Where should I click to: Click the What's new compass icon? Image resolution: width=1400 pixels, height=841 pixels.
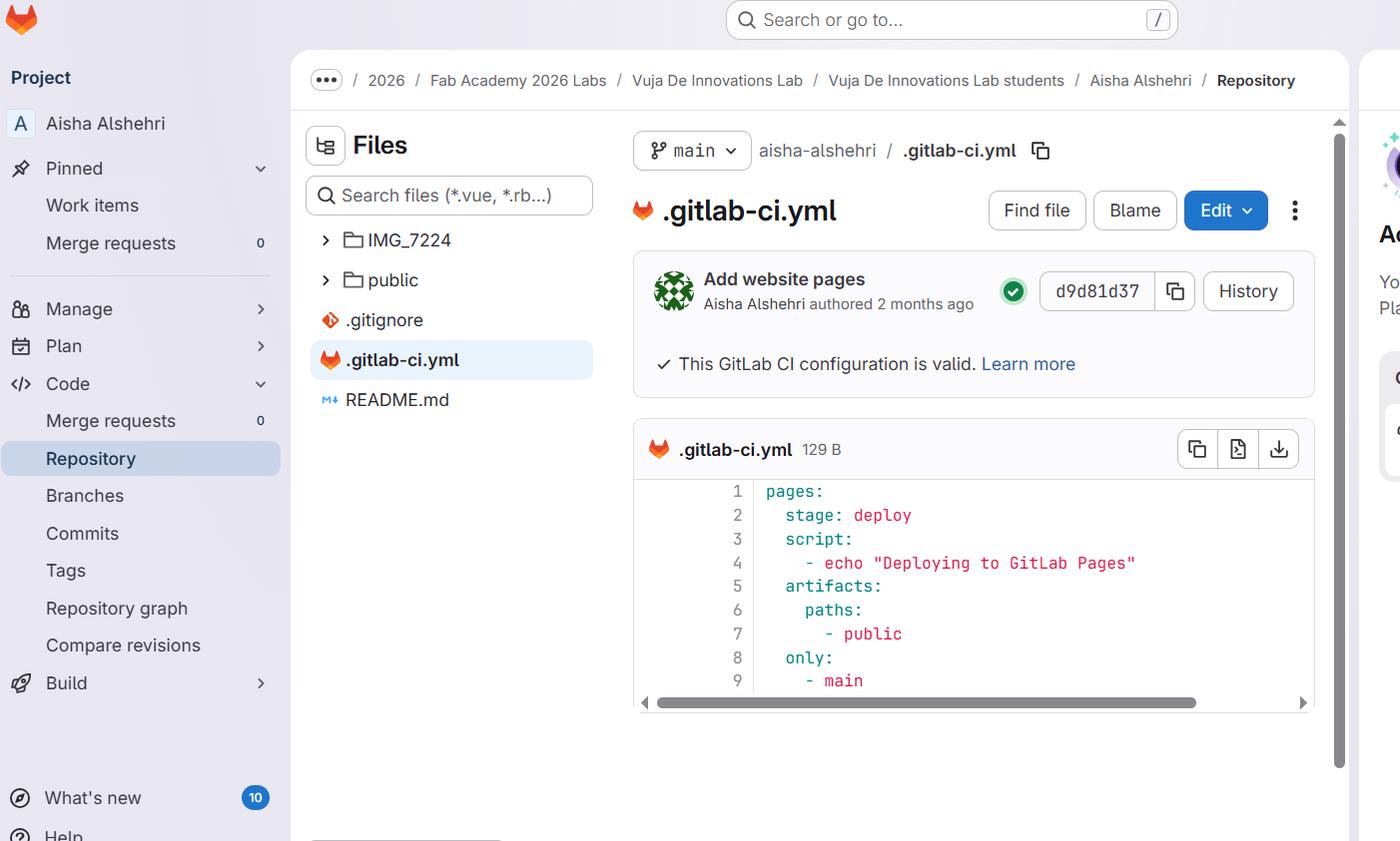[x=20, y=798]
